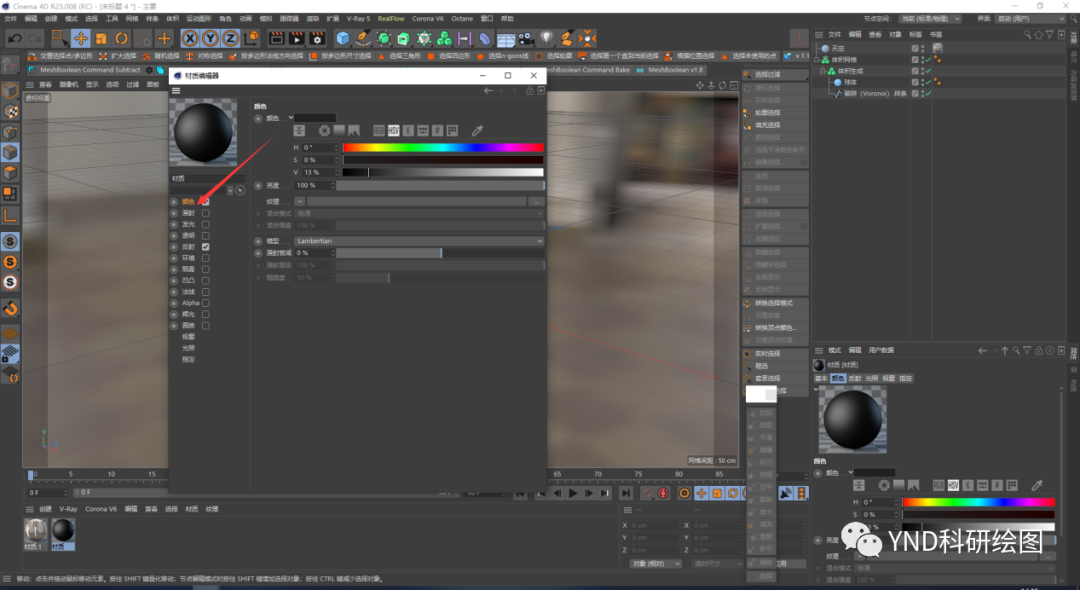Collapse the 体积网格 tree item

[817, 60]
